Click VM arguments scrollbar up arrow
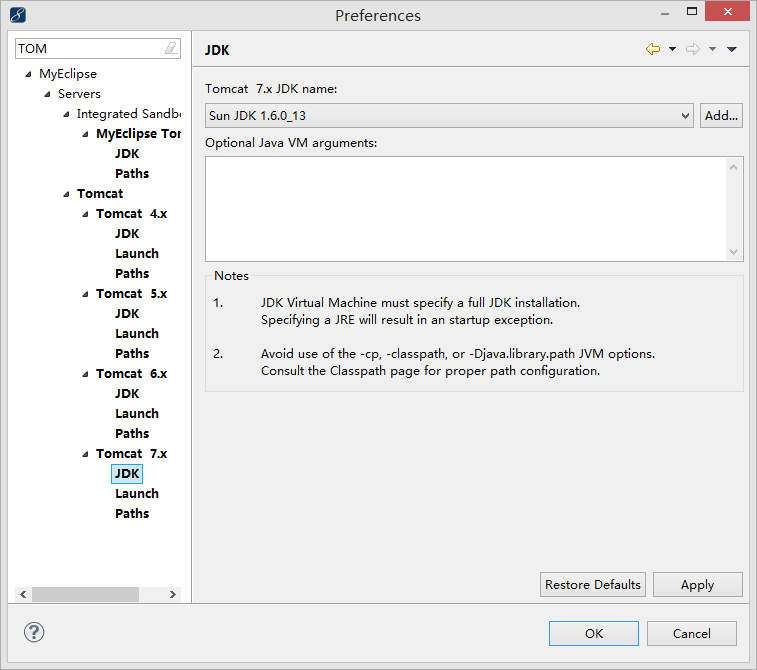 click(733, 167)
